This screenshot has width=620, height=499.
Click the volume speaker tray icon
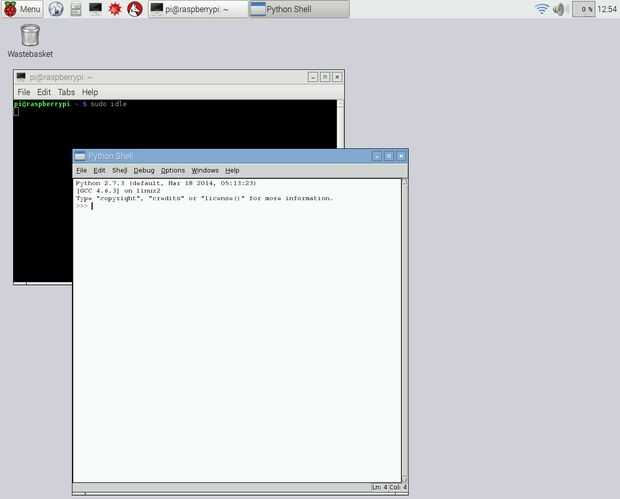point(558,9)
